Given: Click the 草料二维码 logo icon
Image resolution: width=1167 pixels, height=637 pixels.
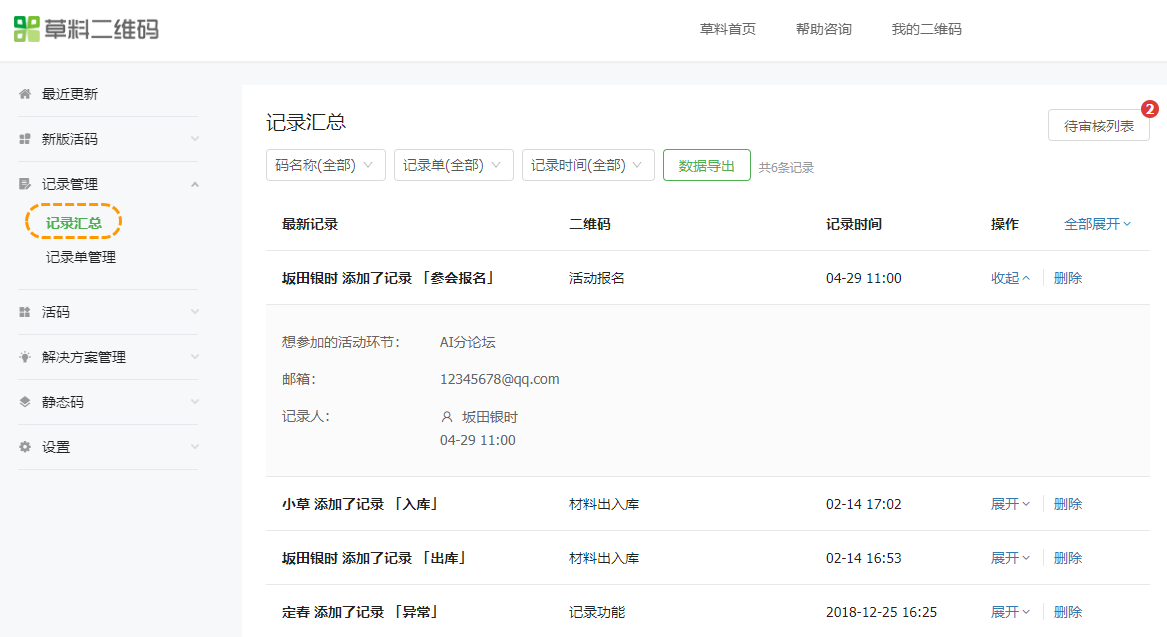Looking at the screenshot, I should click(x=27, y=29).
